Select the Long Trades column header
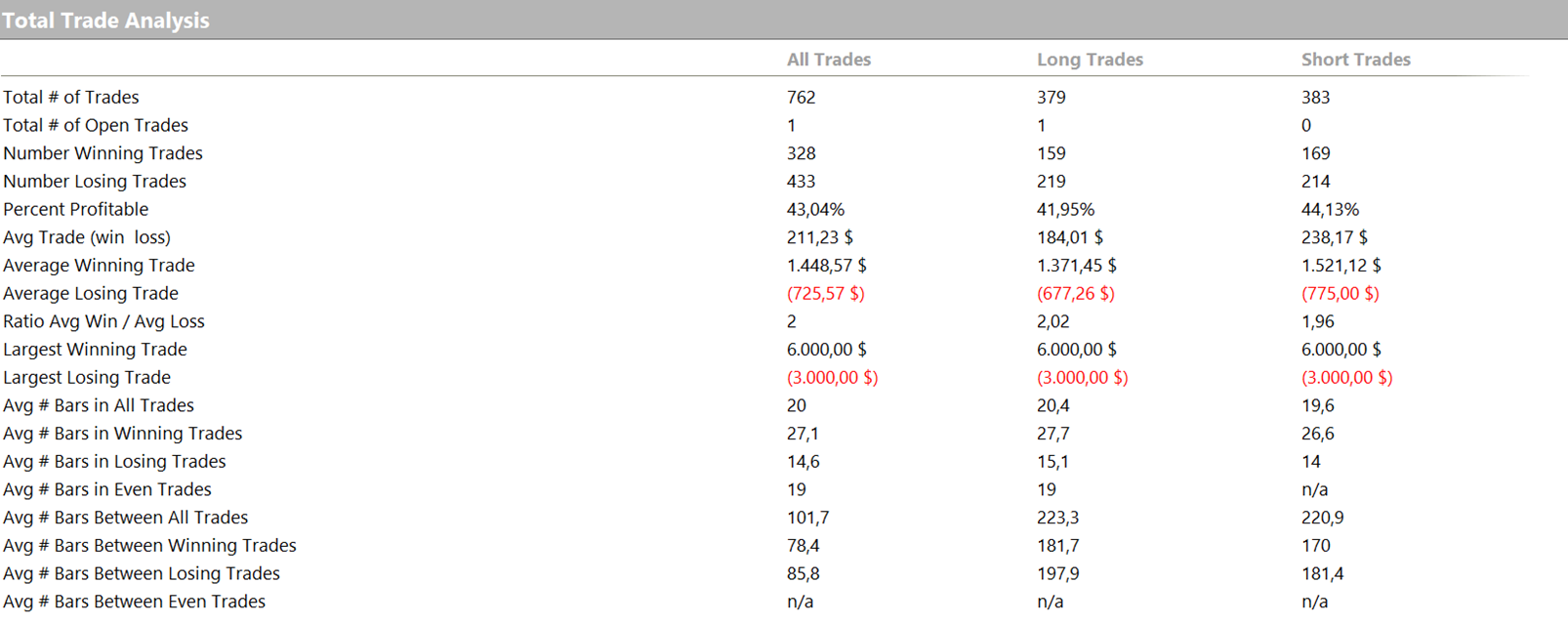The height and width of the screenshot is (625, 1568). click(1090, 60)
